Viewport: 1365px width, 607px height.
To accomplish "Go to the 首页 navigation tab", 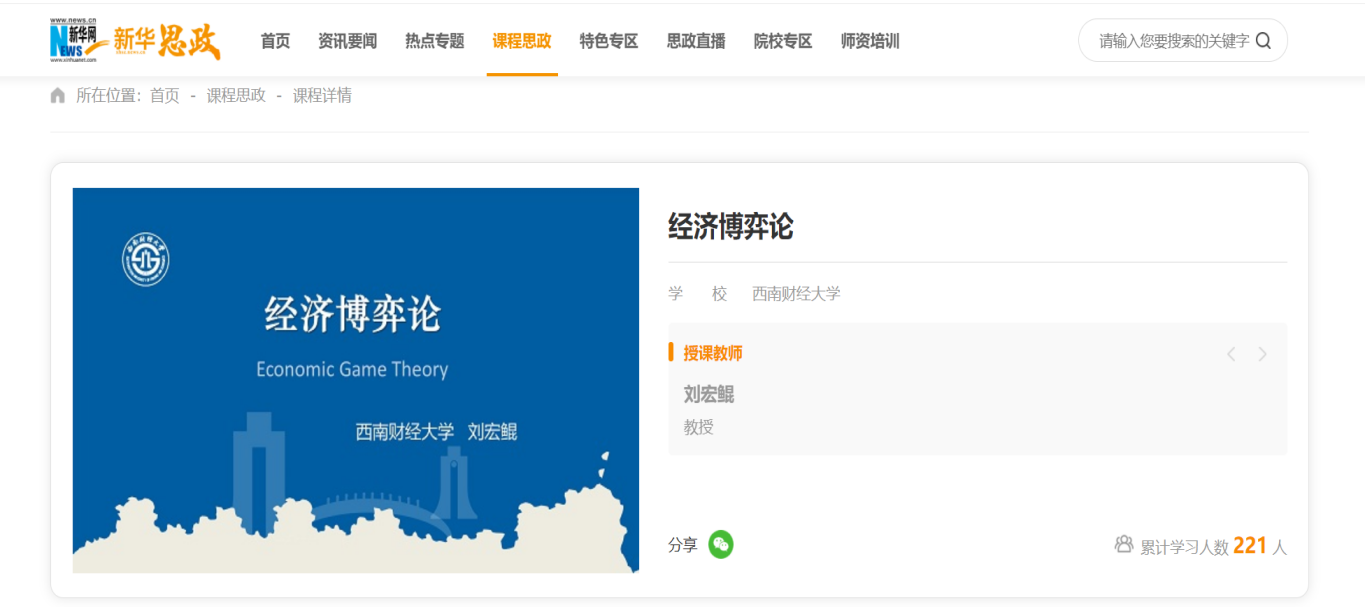I will click(x=275, y=41).
